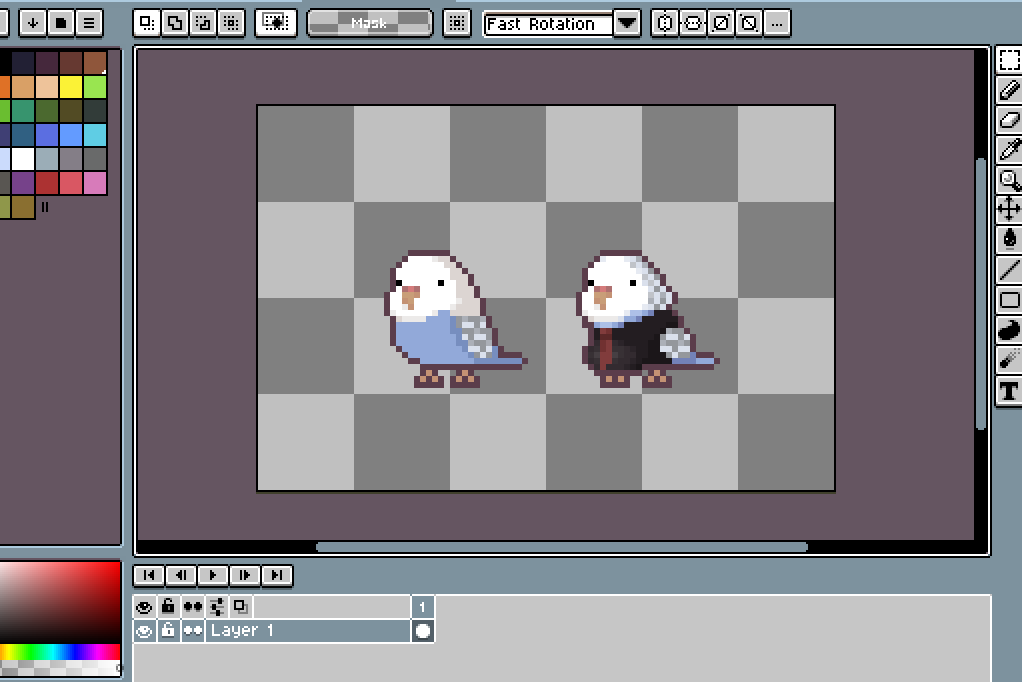Select the Text tool
The width and height of the screenshot is (1022, 682).
[1009, 390]
